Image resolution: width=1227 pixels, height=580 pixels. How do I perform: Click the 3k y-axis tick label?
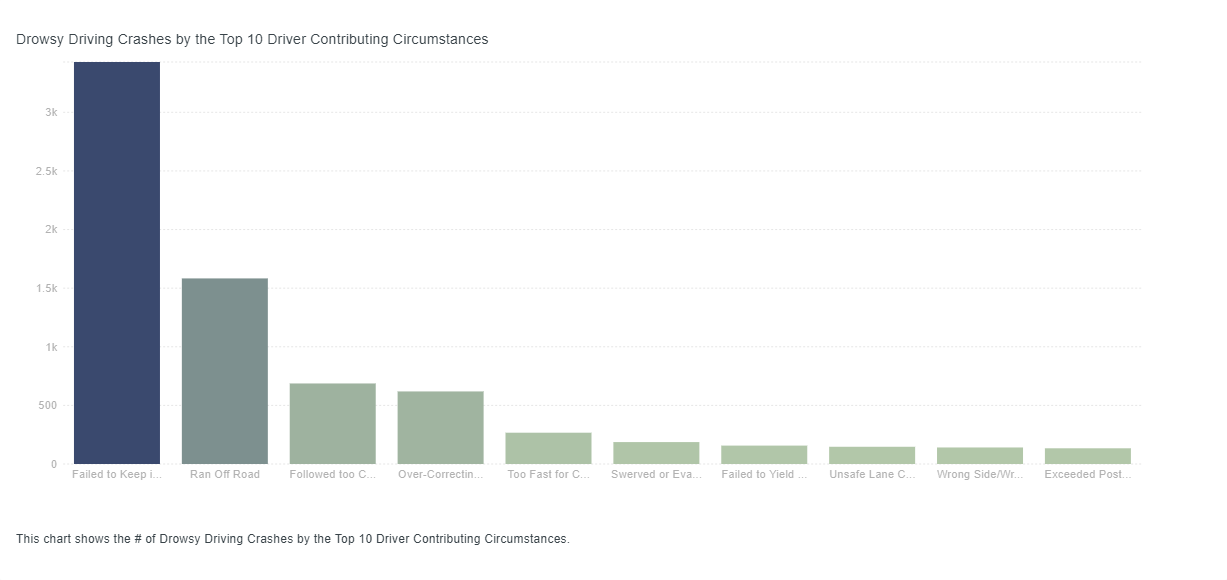[51, 113]
